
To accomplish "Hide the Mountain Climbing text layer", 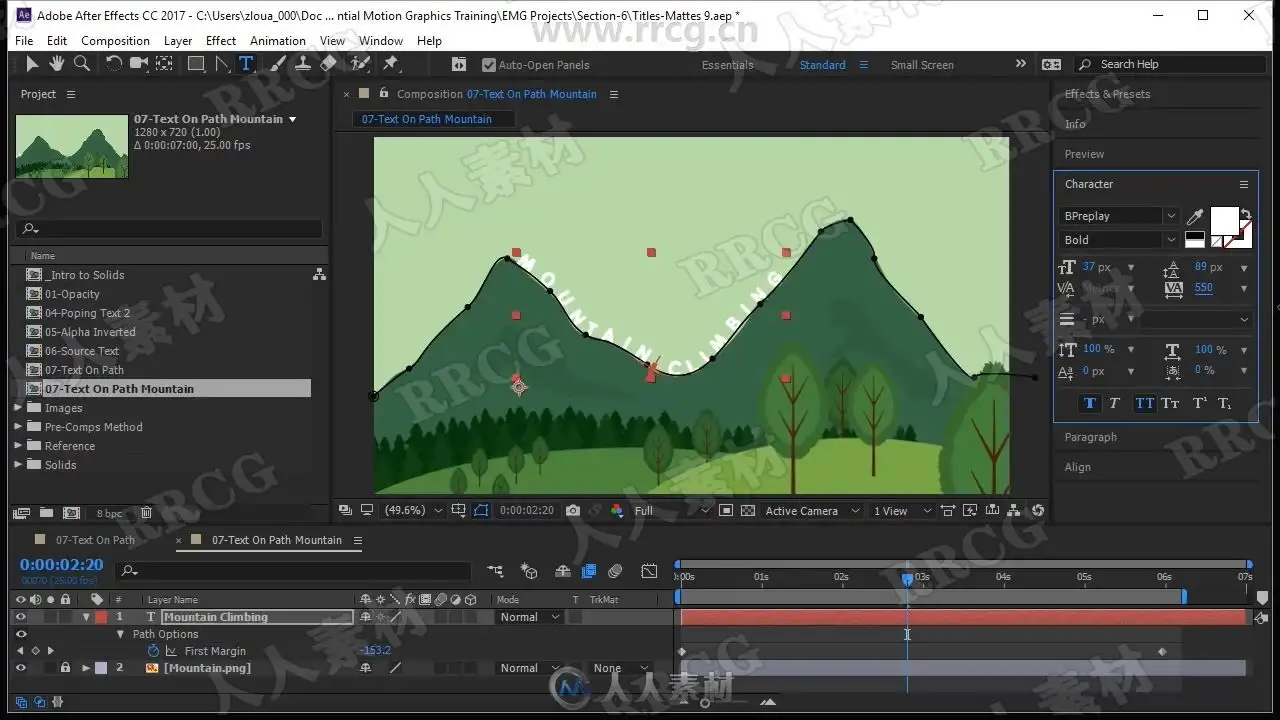I will point(20,617).
